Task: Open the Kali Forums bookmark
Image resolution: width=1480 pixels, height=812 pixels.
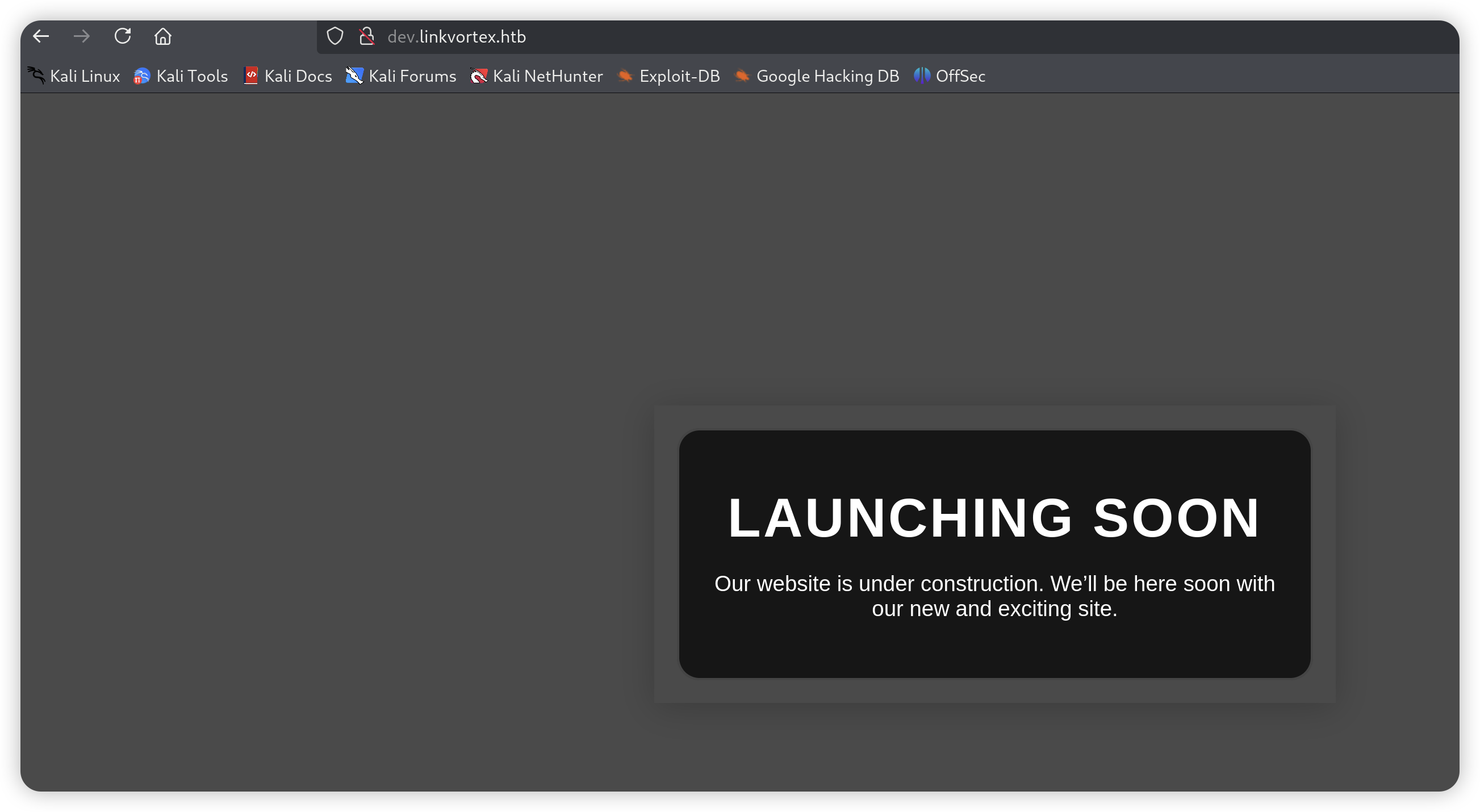Action: pyautogui.click(x=401, y=76)
